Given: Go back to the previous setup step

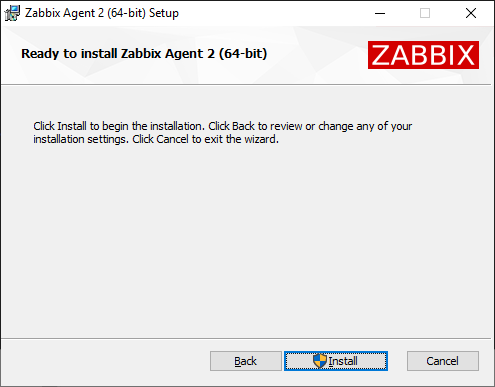Looking at the screenshot, I should click(x=246, y=361).
